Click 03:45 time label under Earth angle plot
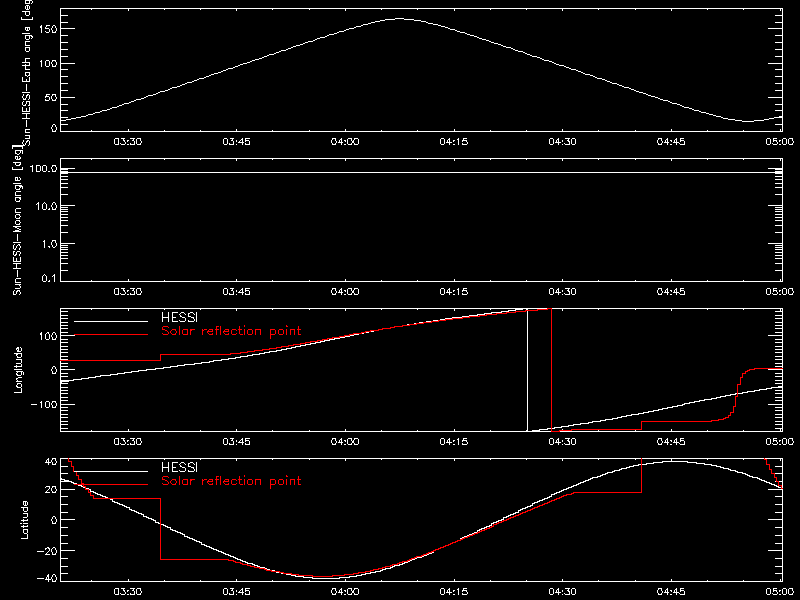The width and height of the screenshot is (800, 600). tap(236, 141)
